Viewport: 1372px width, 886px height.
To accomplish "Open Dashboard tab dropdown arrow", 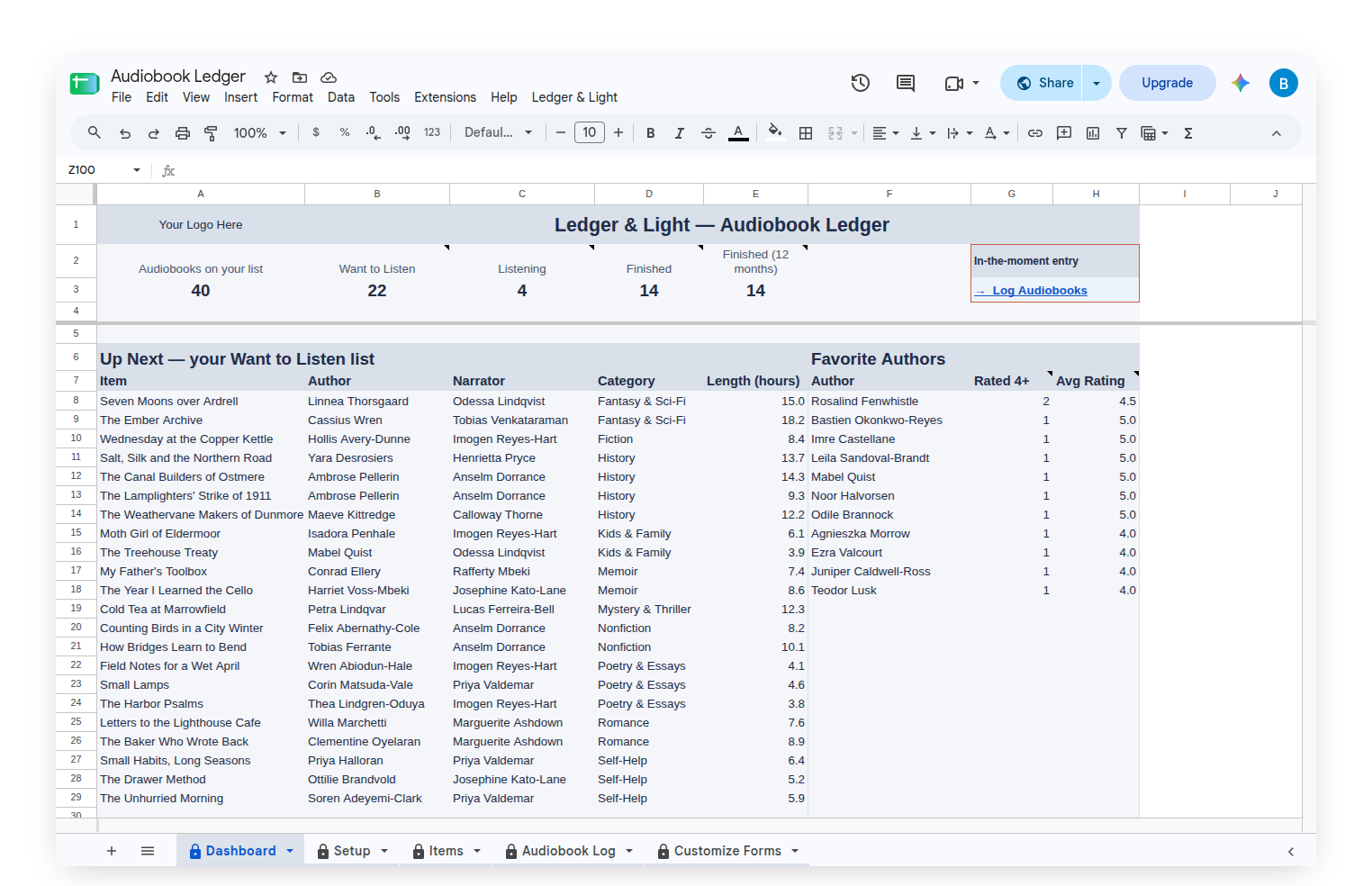I will click(290, 851).
